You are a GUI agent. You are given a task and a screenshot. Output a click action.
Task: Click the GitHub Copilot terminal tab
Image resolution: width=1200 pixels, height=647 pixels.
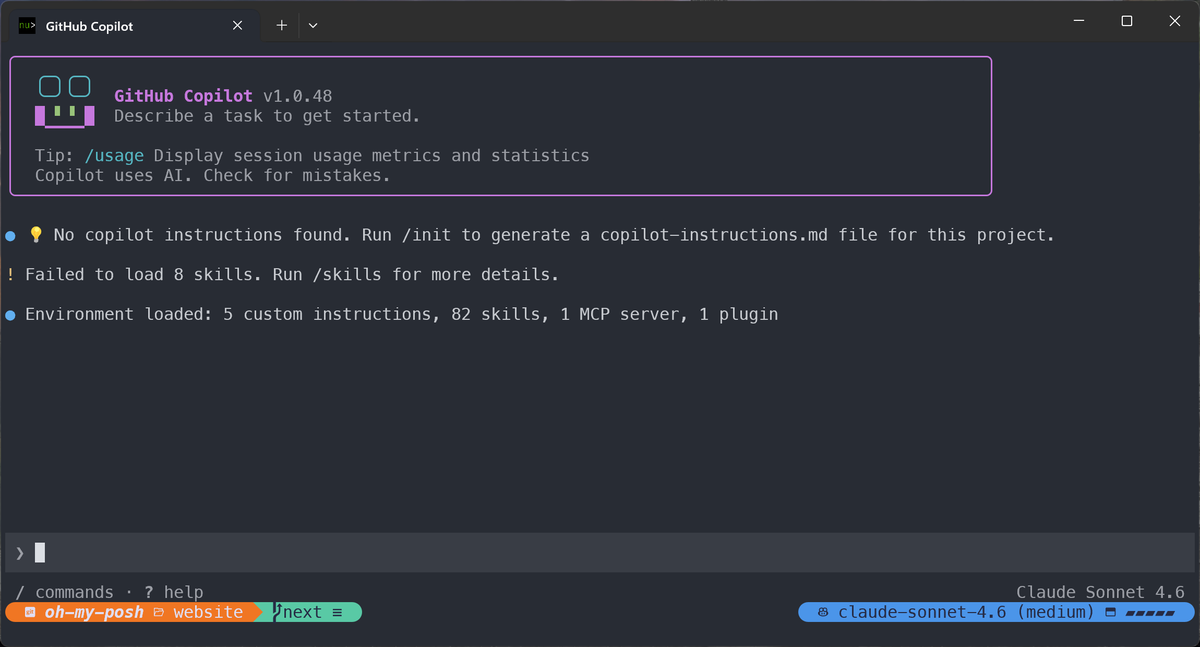132,25
